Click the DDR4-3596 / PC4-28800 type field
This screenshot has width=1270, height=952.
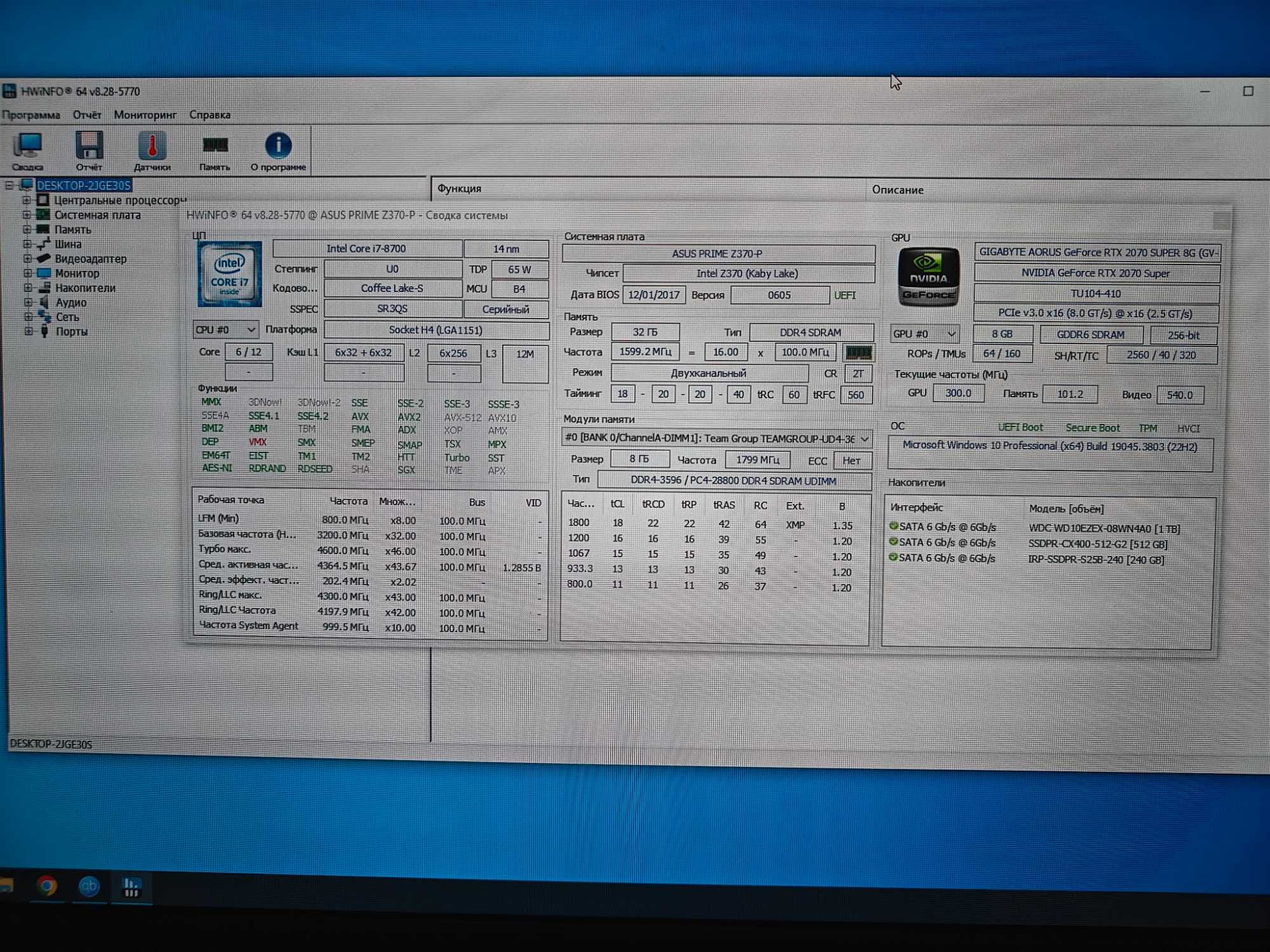pyautogui.click(x=734, y=480)
